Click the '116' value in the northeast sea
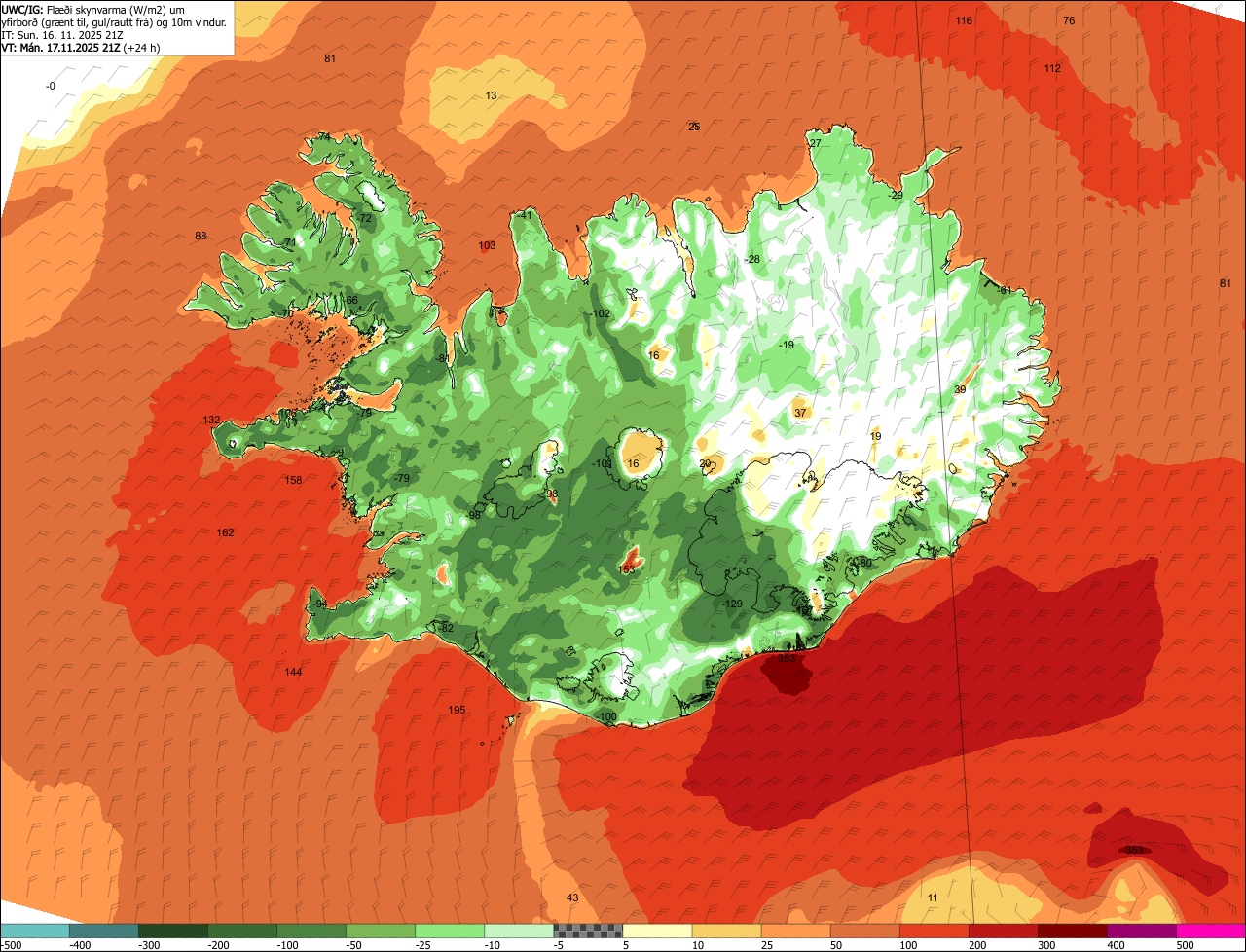1246x952 pixels. [x=964, y=20]
